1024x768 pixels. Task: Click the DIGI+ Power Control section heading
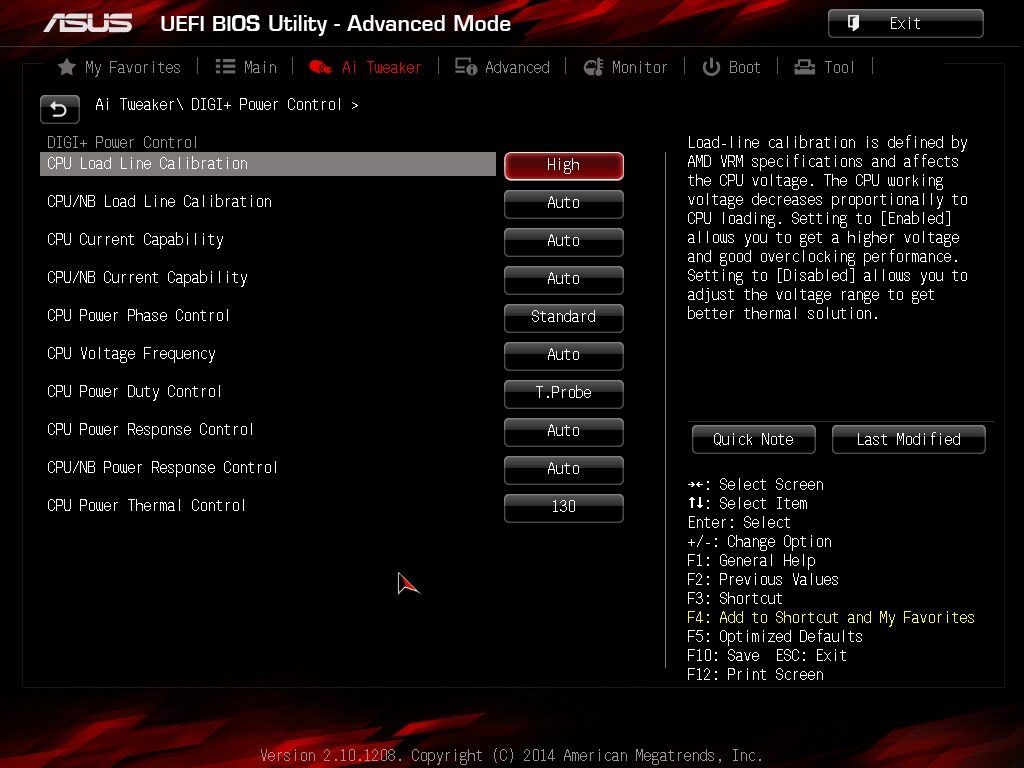pos(122,142)
